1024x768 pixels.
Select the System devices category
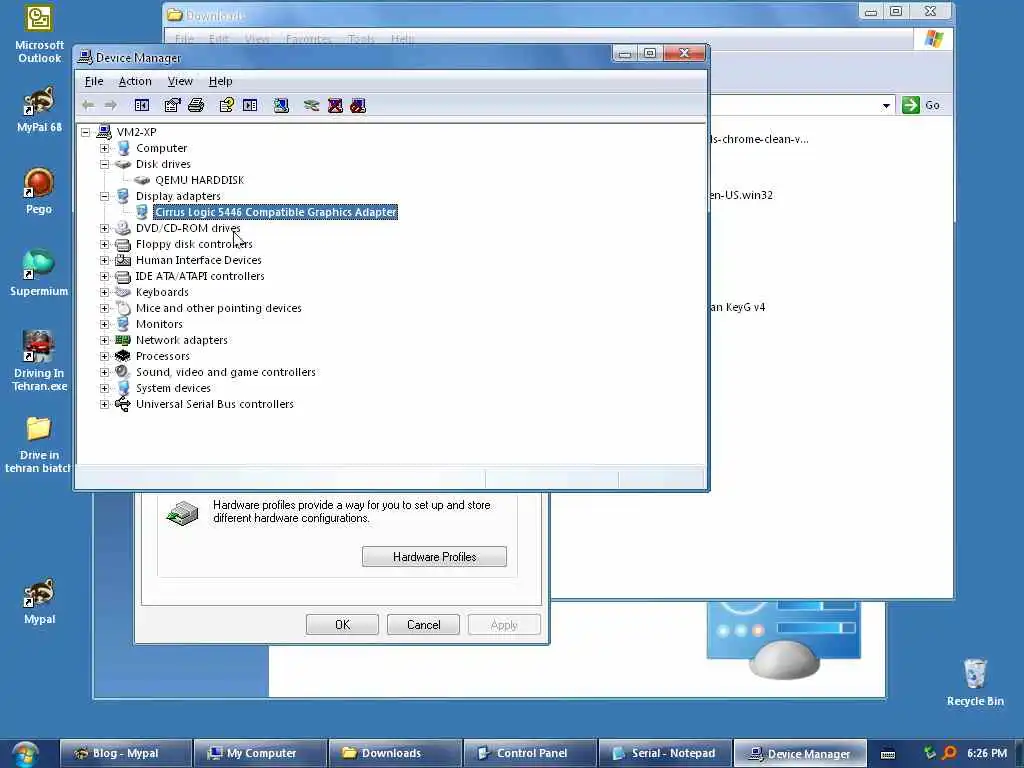tap(173, 388)
